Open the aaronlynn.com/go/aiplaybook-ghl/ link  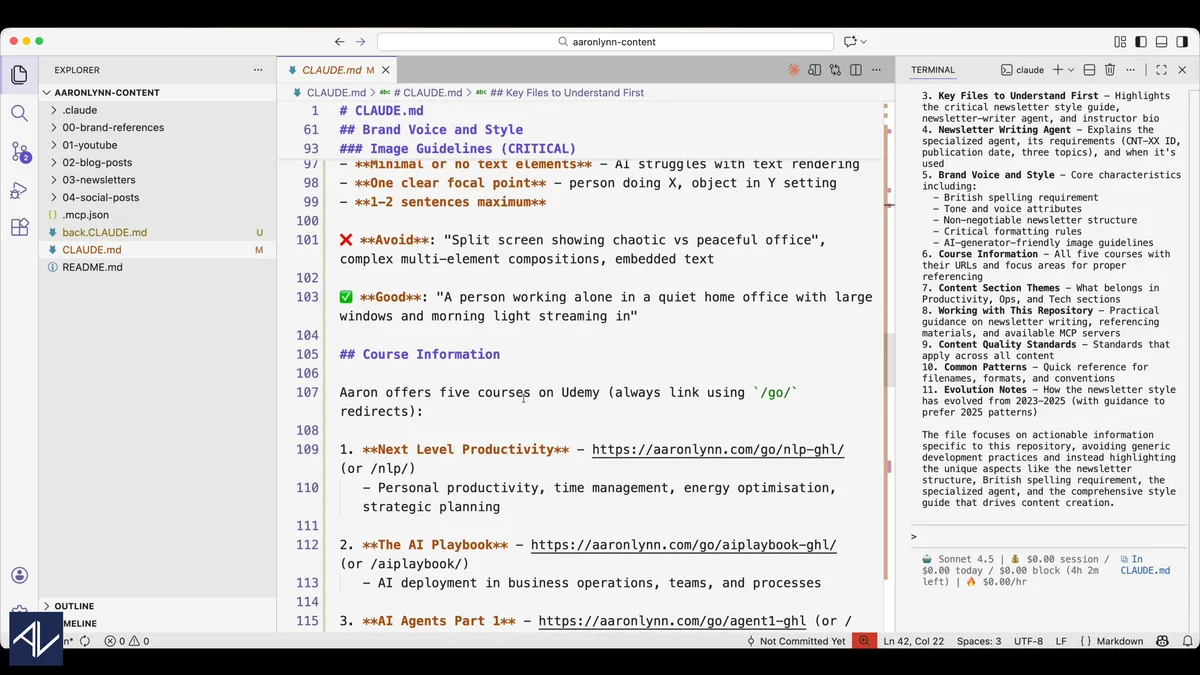683,545
